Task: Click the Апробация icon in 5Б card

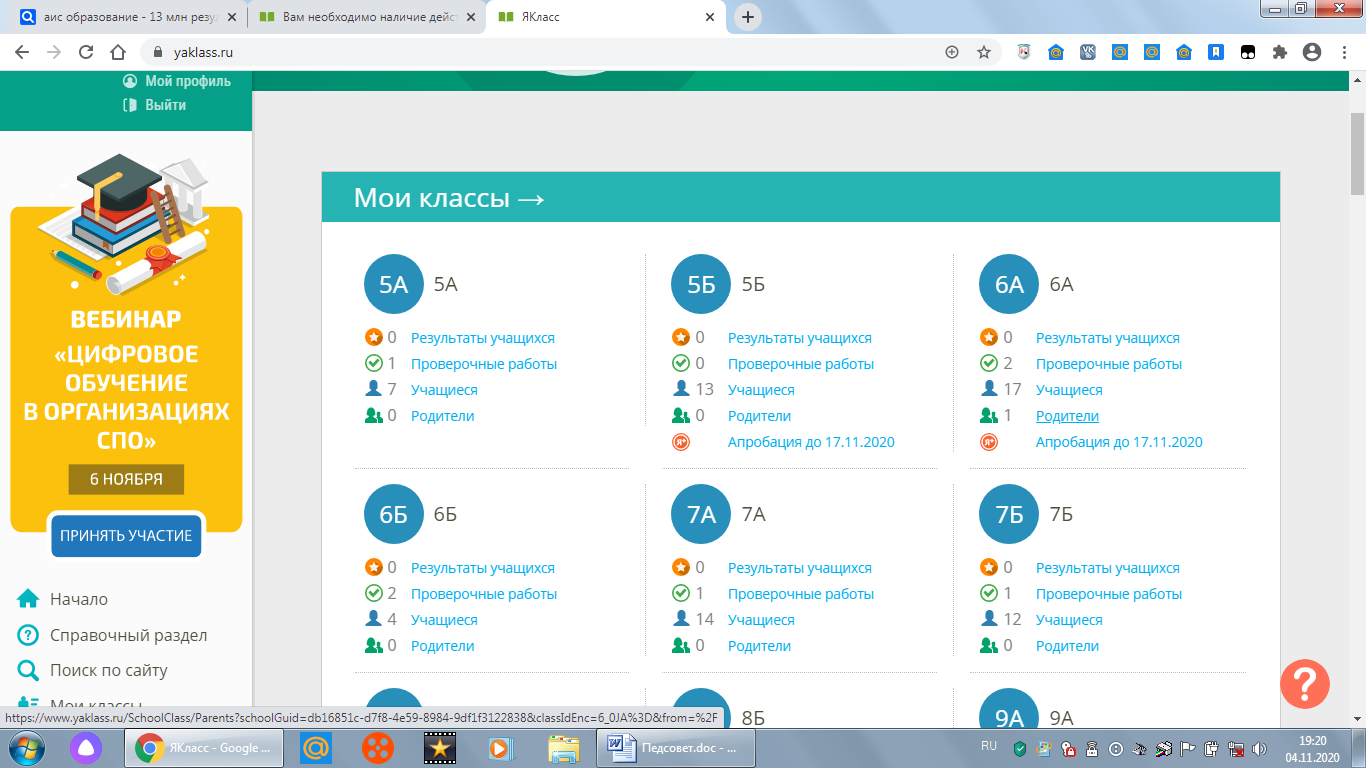Action: point(681,442)
